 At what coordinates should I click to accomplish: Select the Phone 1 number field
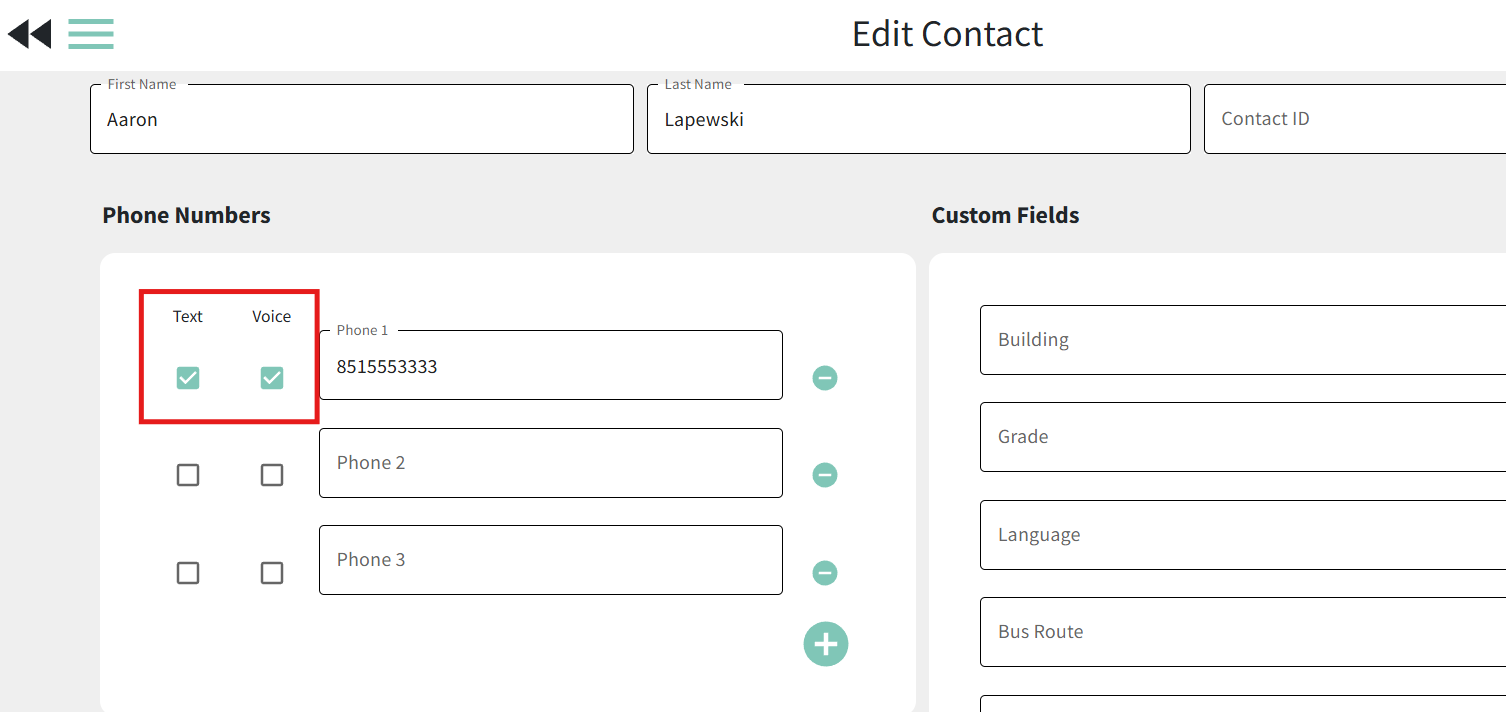[x=550, y=367]
